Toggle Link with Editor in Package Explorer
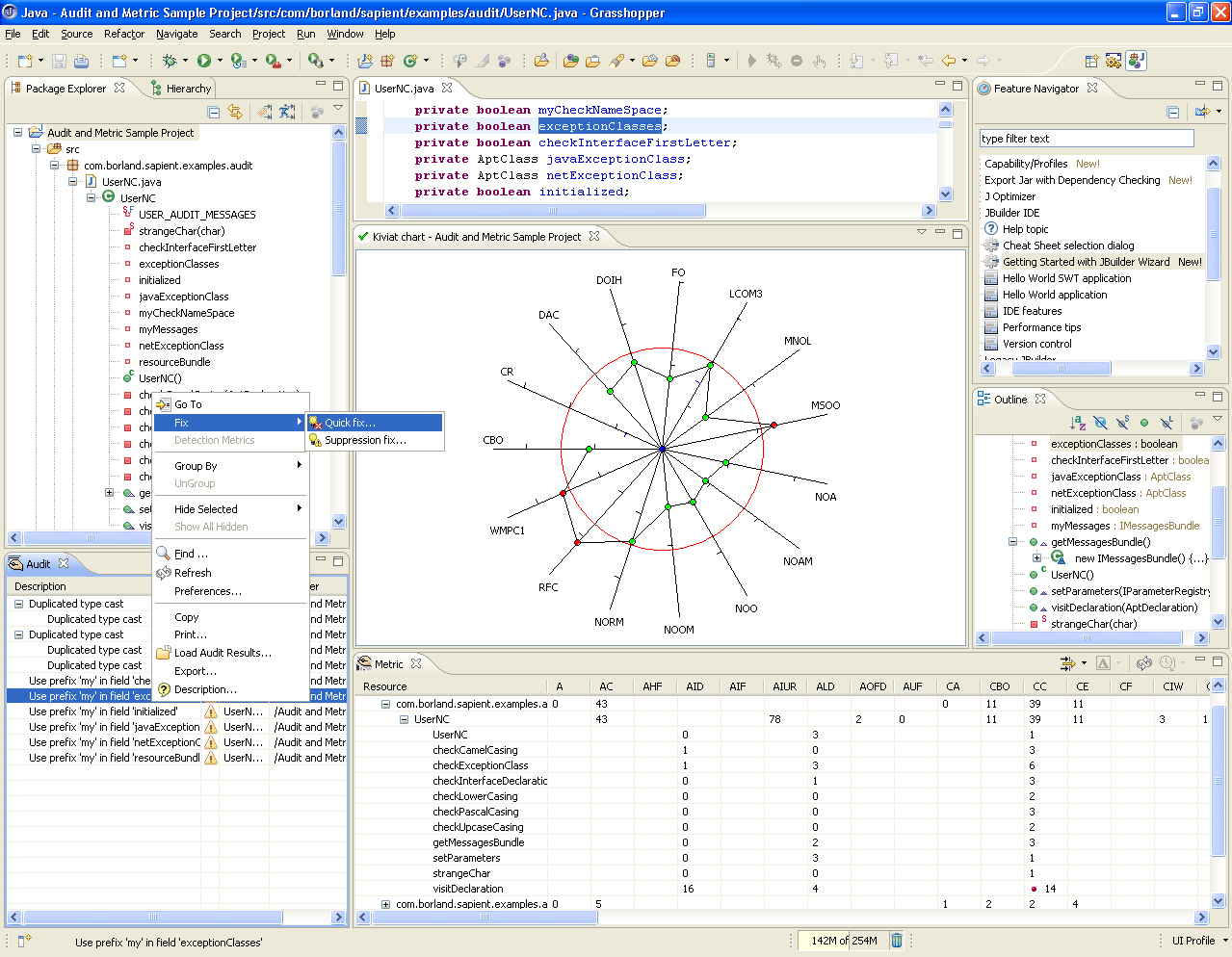 [x=235, y=113]
